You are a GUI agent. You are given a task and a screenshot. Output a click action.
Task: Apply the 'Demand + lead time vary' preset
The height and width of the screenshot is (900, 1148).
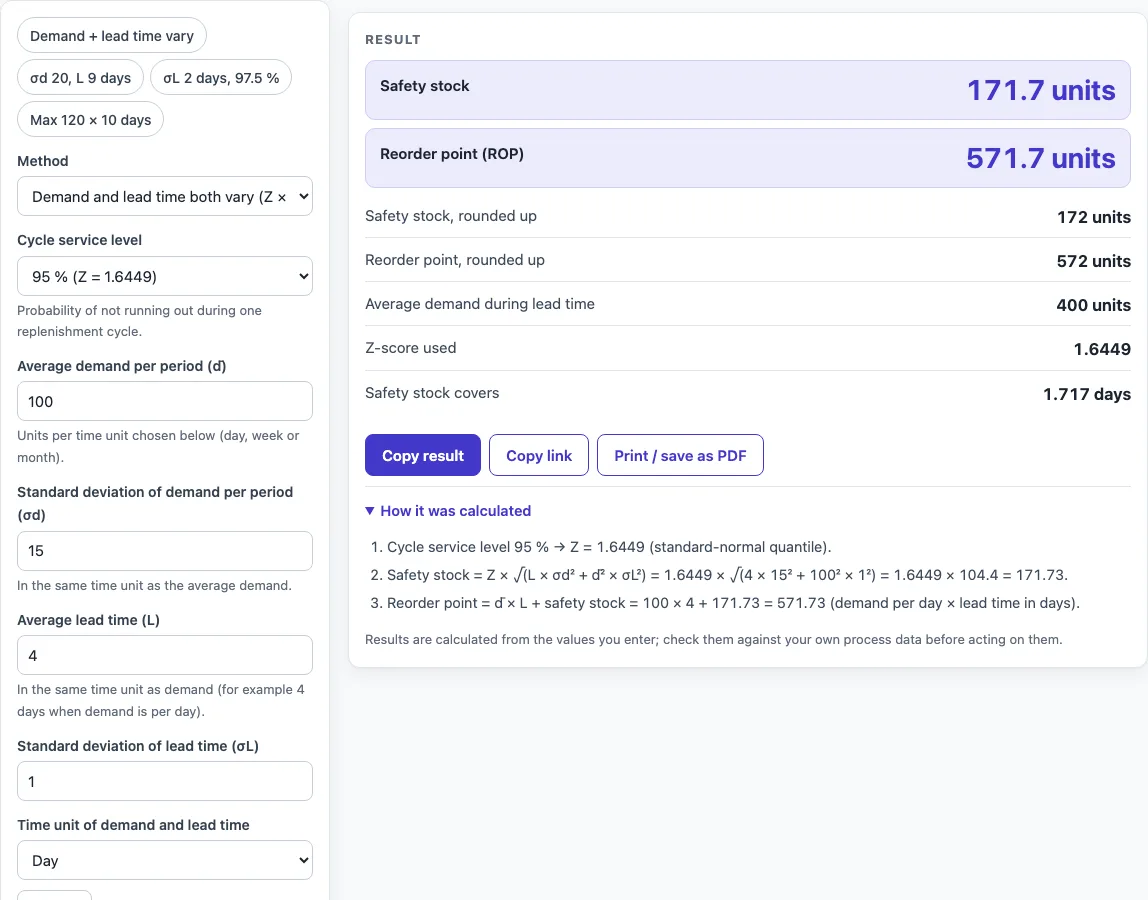point(112,36)
